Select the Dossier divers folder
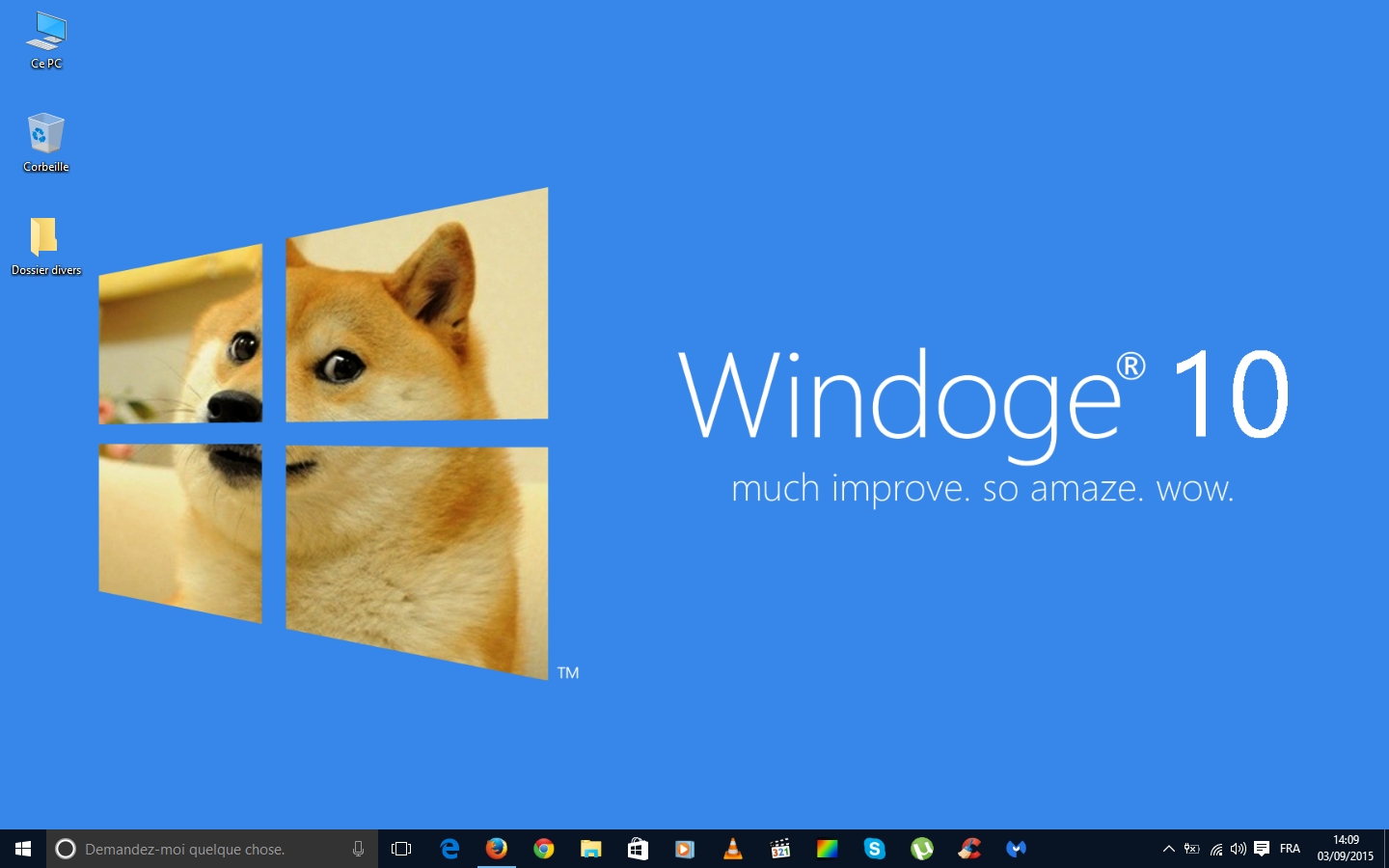 (46, 246)
